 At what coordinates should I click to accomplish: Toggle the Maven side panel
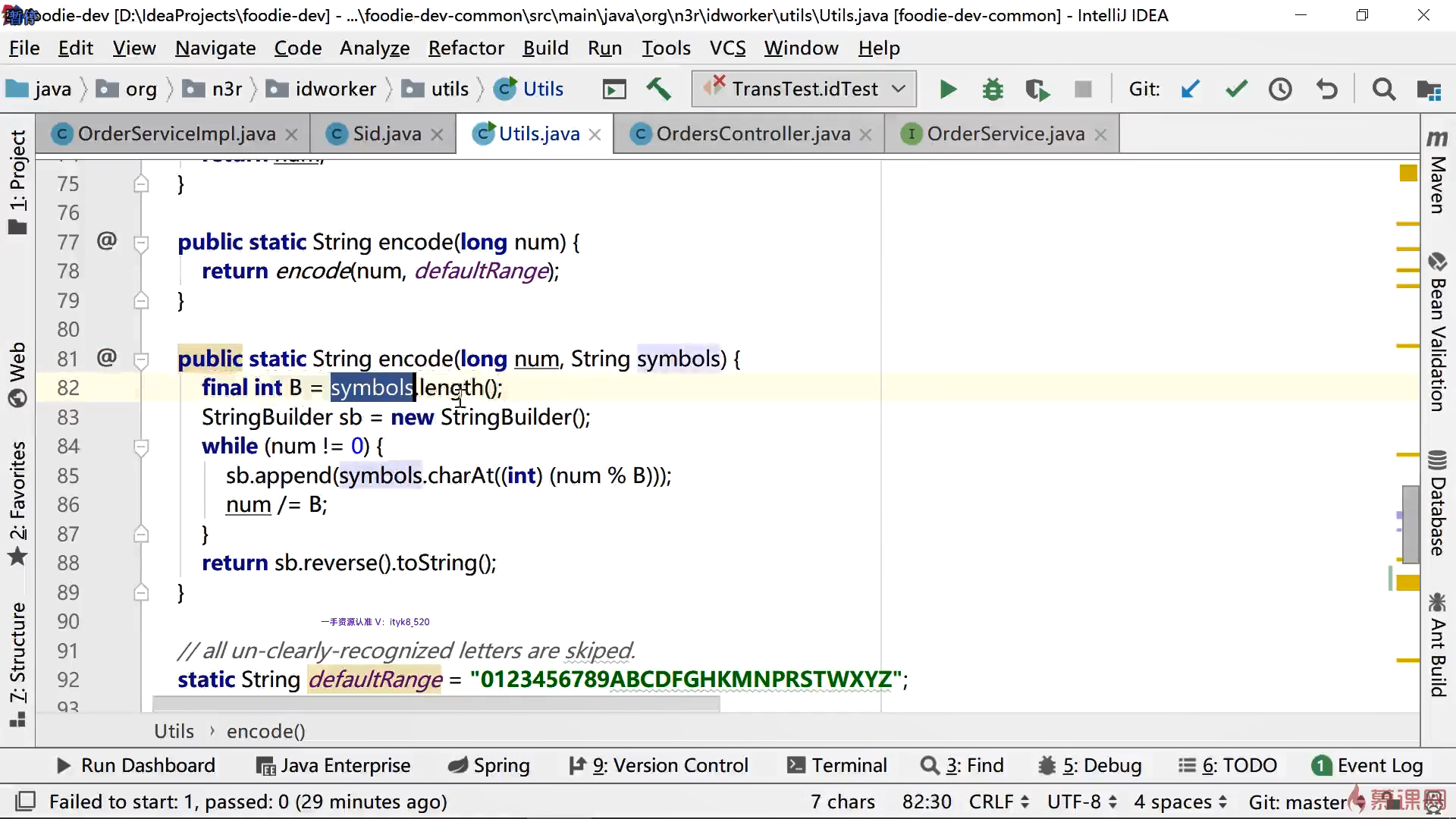(x=1437, y=174)
